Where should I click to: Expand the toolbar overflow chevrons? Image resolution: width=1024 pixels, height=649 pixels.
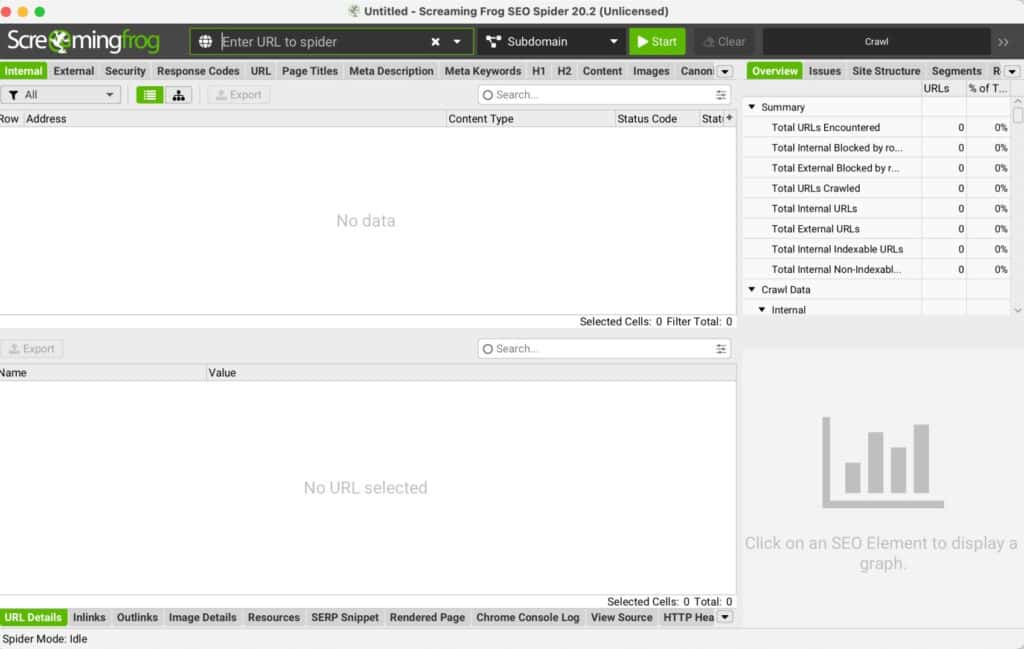(x=1003, y=42)
